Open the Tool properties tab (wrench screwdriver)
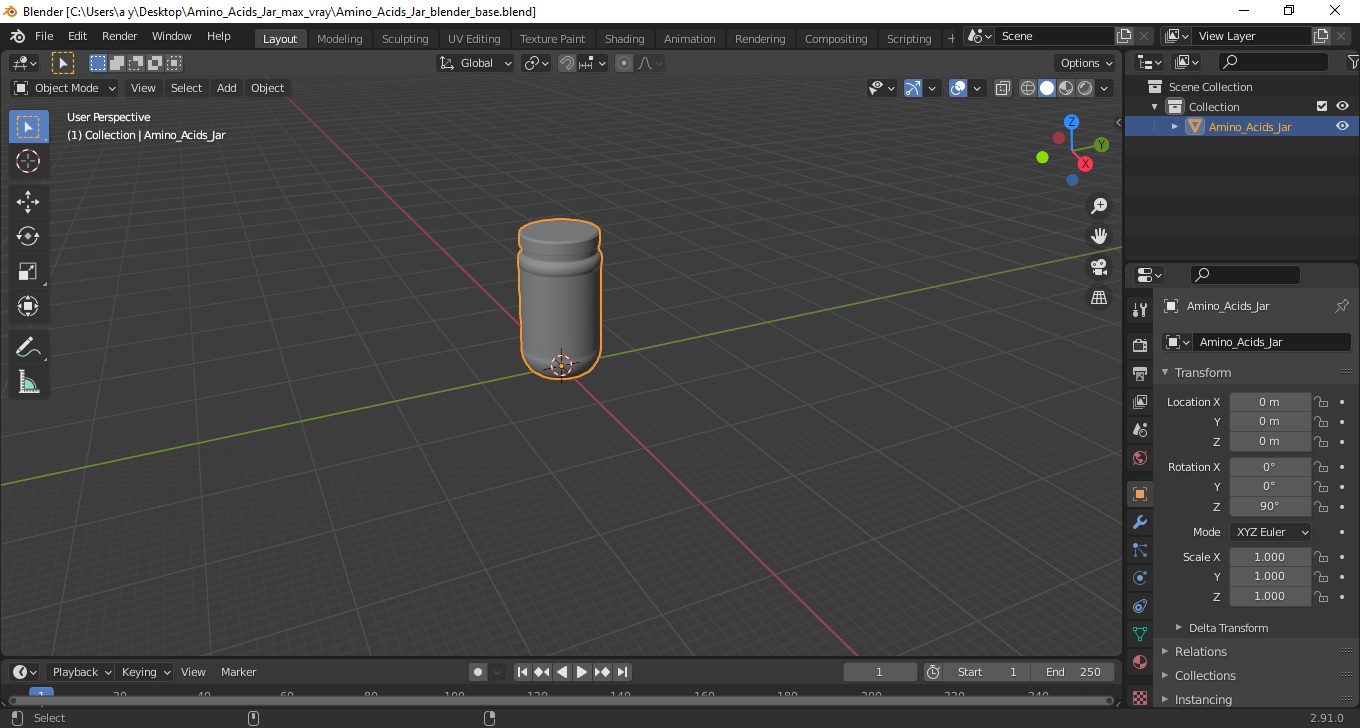1360x728 pixels. (1140, 310)
